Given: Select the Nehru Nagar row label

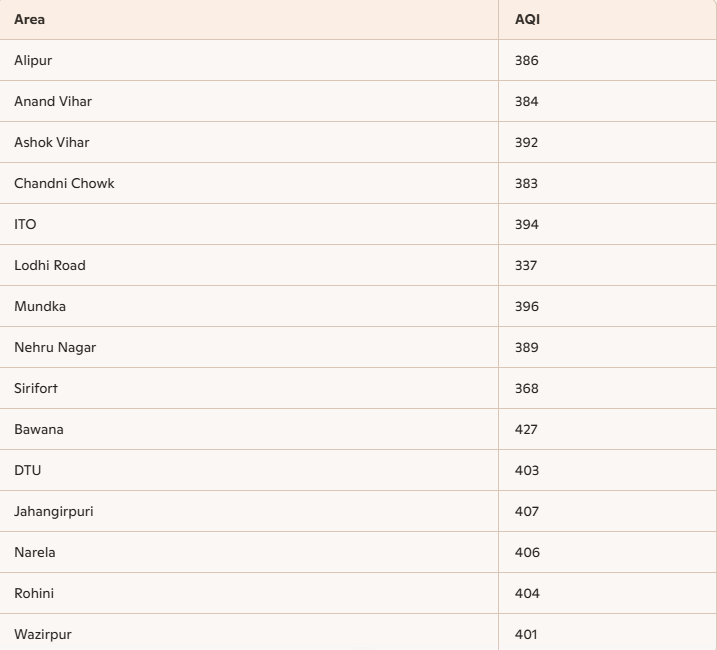Looking at the screenshot, I should (55, 348).
